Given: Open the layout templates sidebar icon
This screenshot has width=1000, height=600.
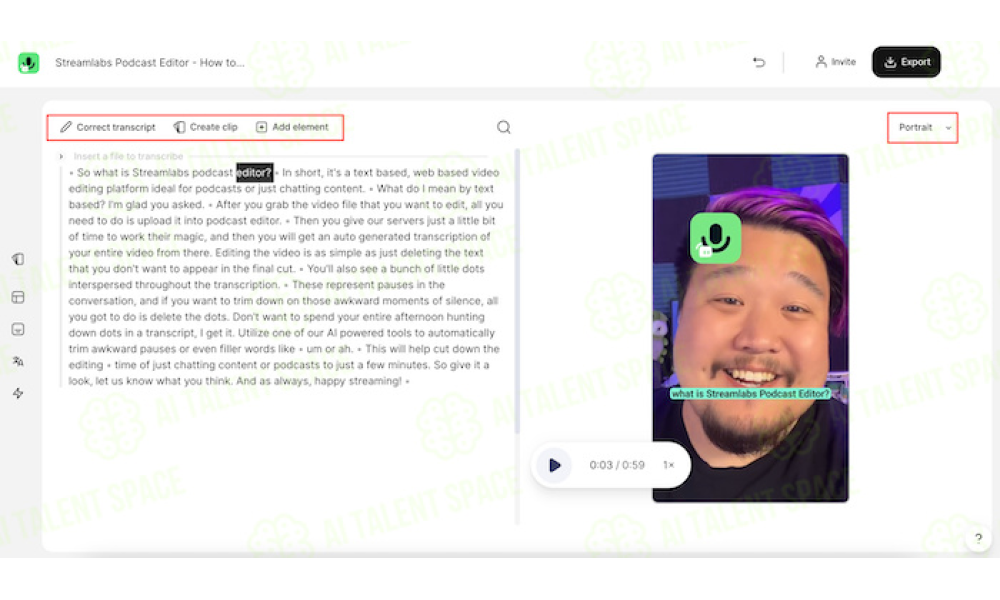Looking at the screenshot, I should pyautogui.click(x=18, y=297).
